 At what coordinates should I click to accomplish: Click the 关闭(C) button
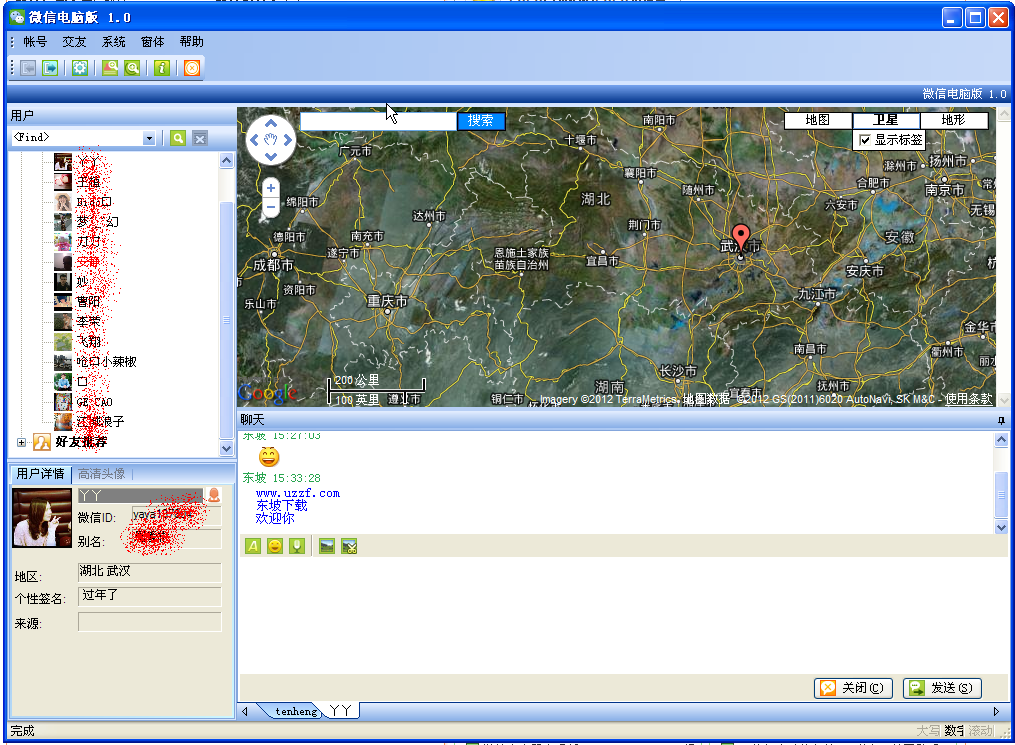[853, 688]
